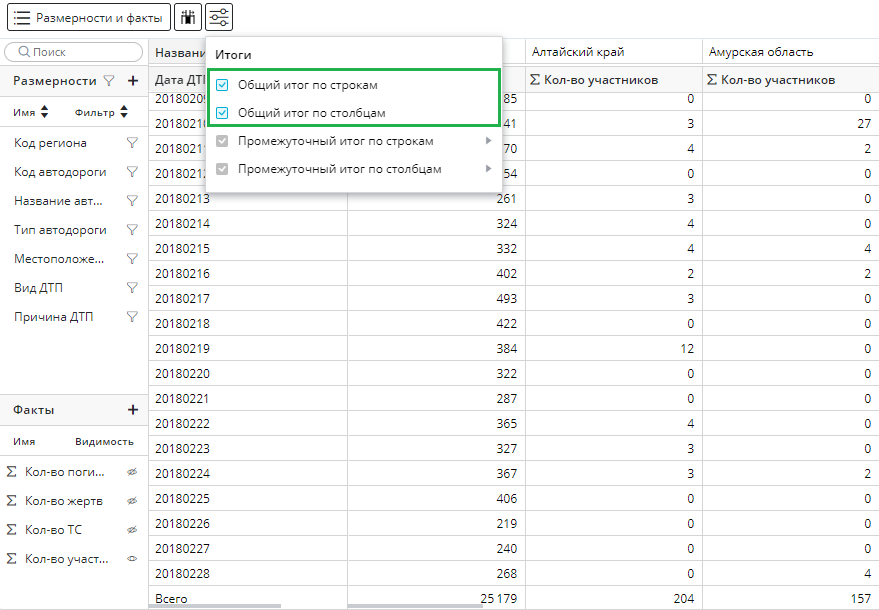Add a new fact with the plus icon
The image size is (879, 610).
coord(132,410)
